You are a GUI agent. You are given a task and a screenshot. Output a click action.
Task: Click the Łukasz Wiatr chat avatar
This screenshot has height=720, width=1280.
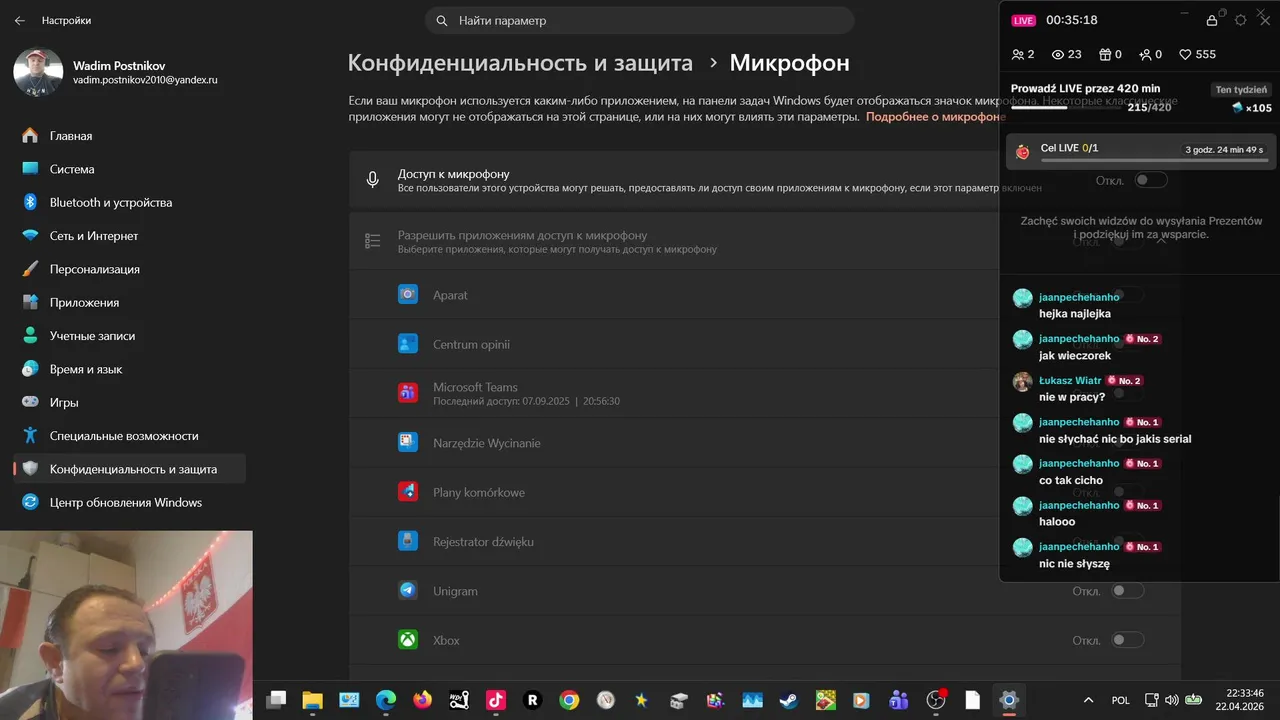click(x=1022, y=381)
